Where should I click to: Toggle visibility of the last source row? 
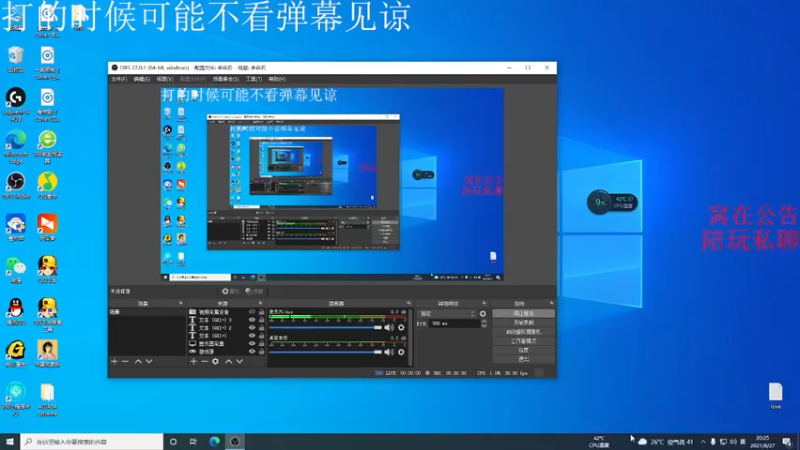click(252, 352)
